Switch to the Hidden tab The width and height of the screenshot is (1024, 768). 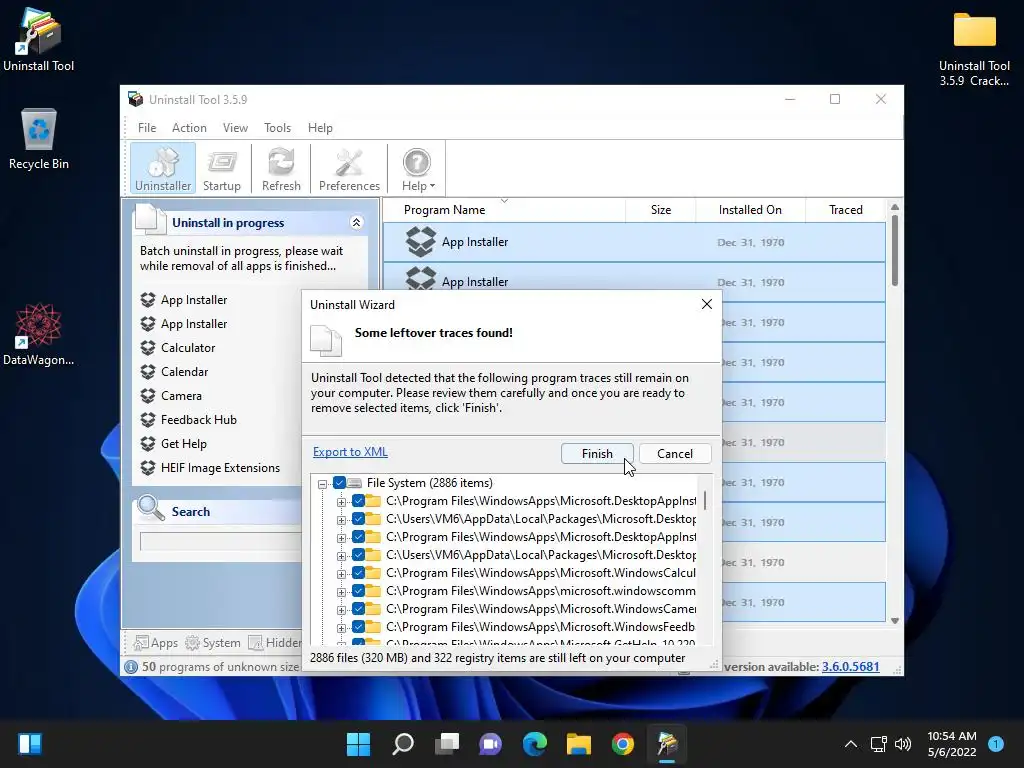click(275, 643)
